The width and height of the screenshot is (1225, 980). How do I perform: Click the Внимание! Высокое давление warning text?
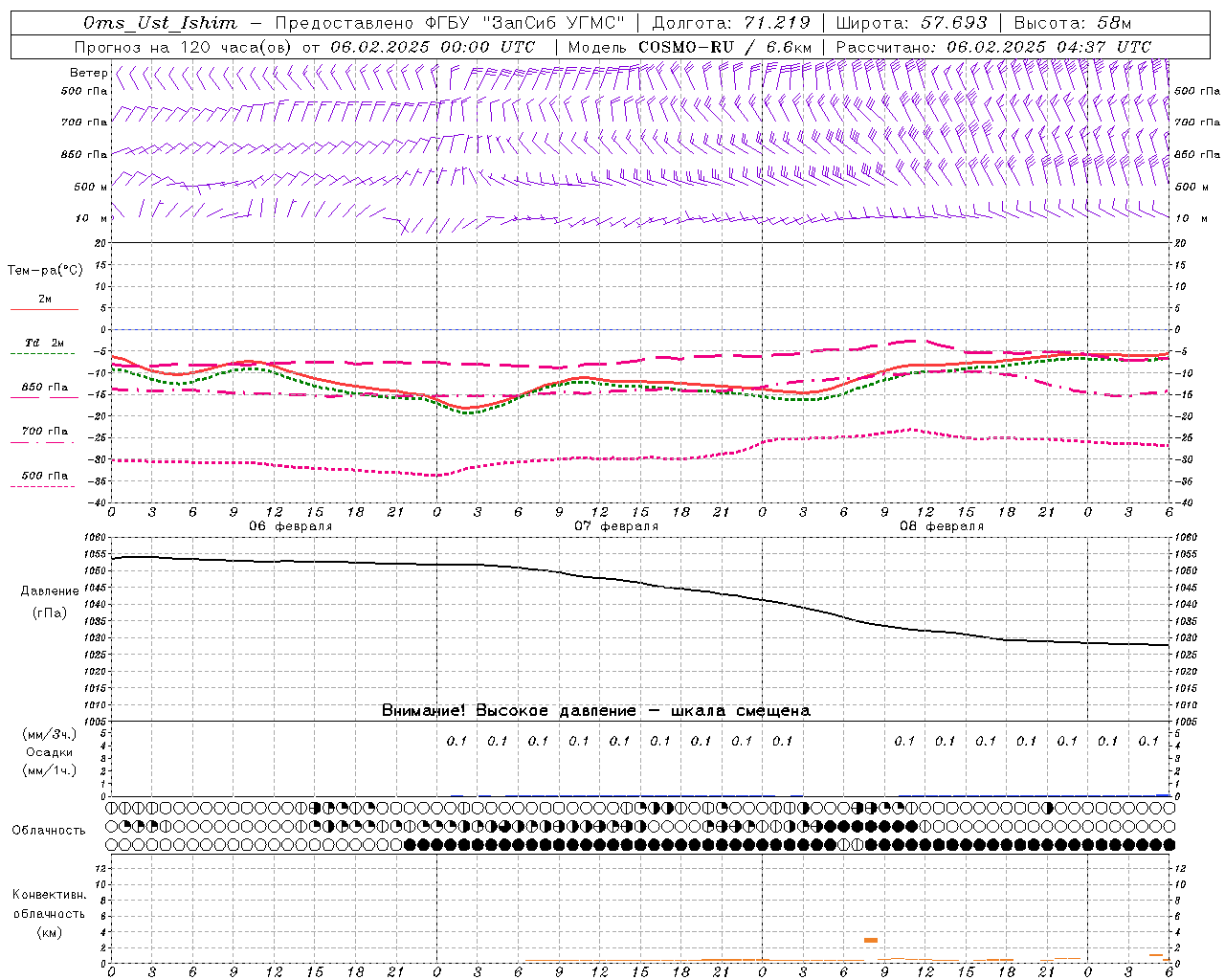[595, 711]
